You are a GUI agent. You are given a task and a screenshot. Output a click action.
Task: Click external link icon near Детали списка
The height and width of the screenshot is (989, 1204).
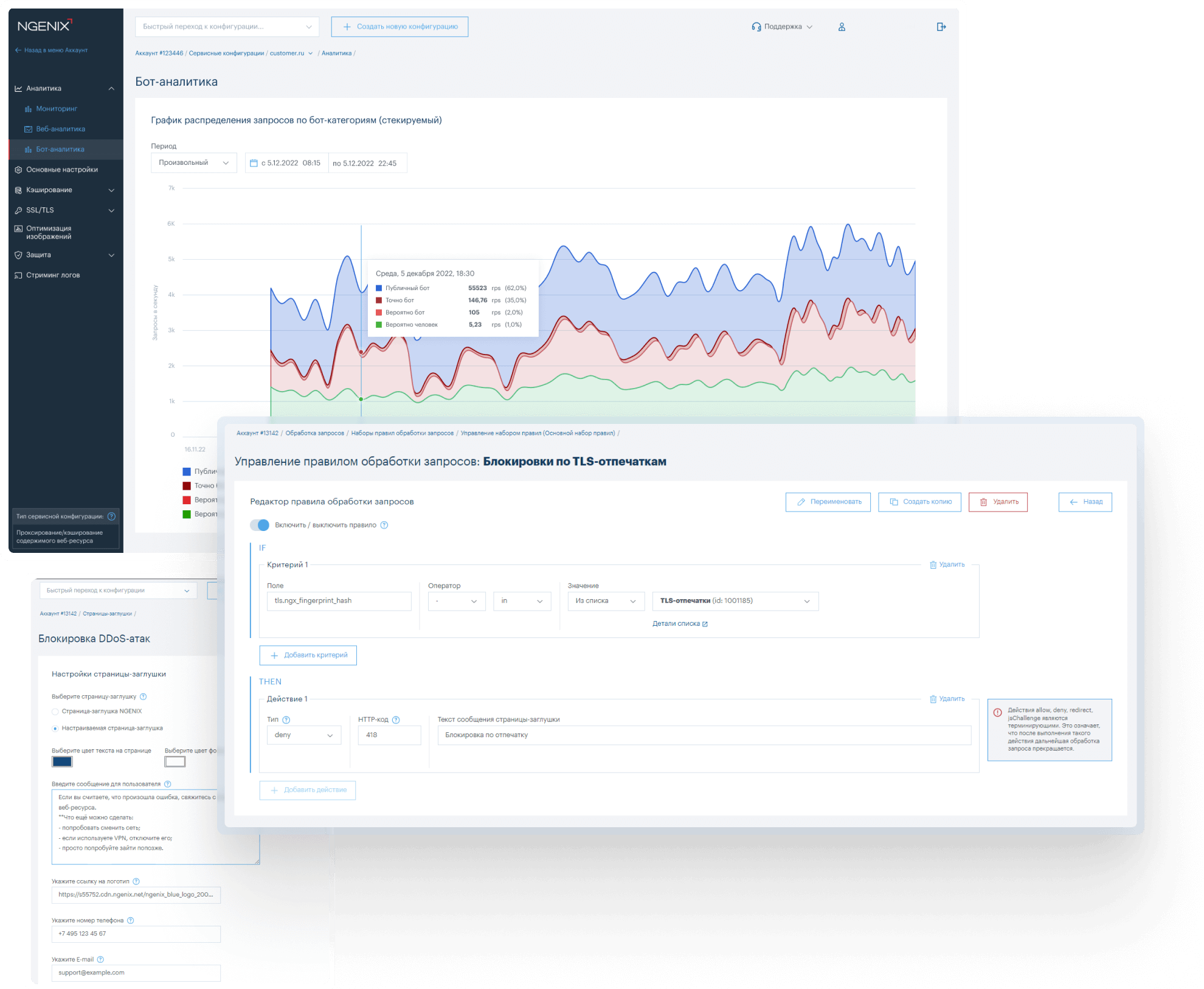tap(705, 624)
